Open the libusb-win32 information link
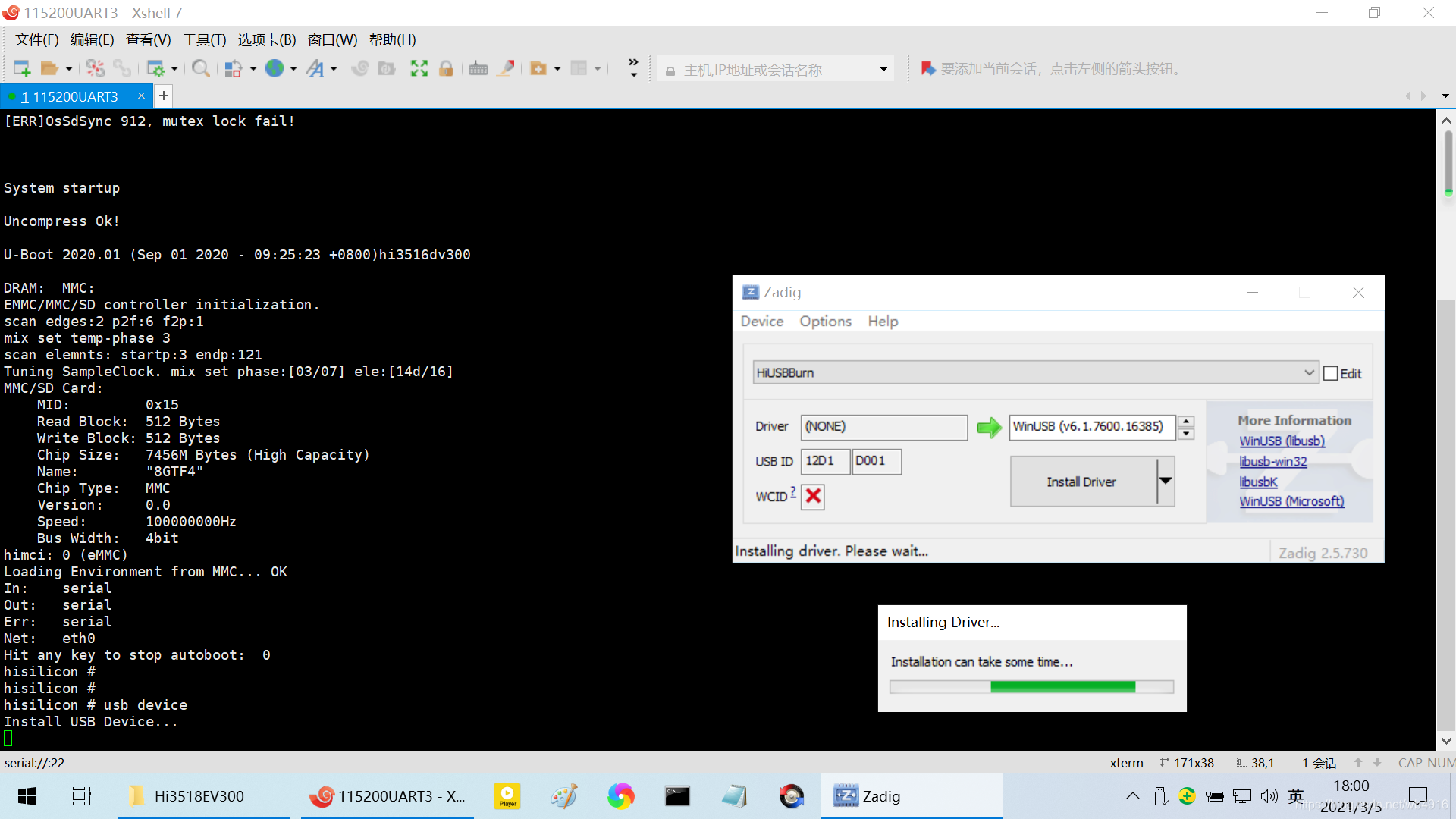Viewport: 1456px width, 819px height. pos(1272,461)
